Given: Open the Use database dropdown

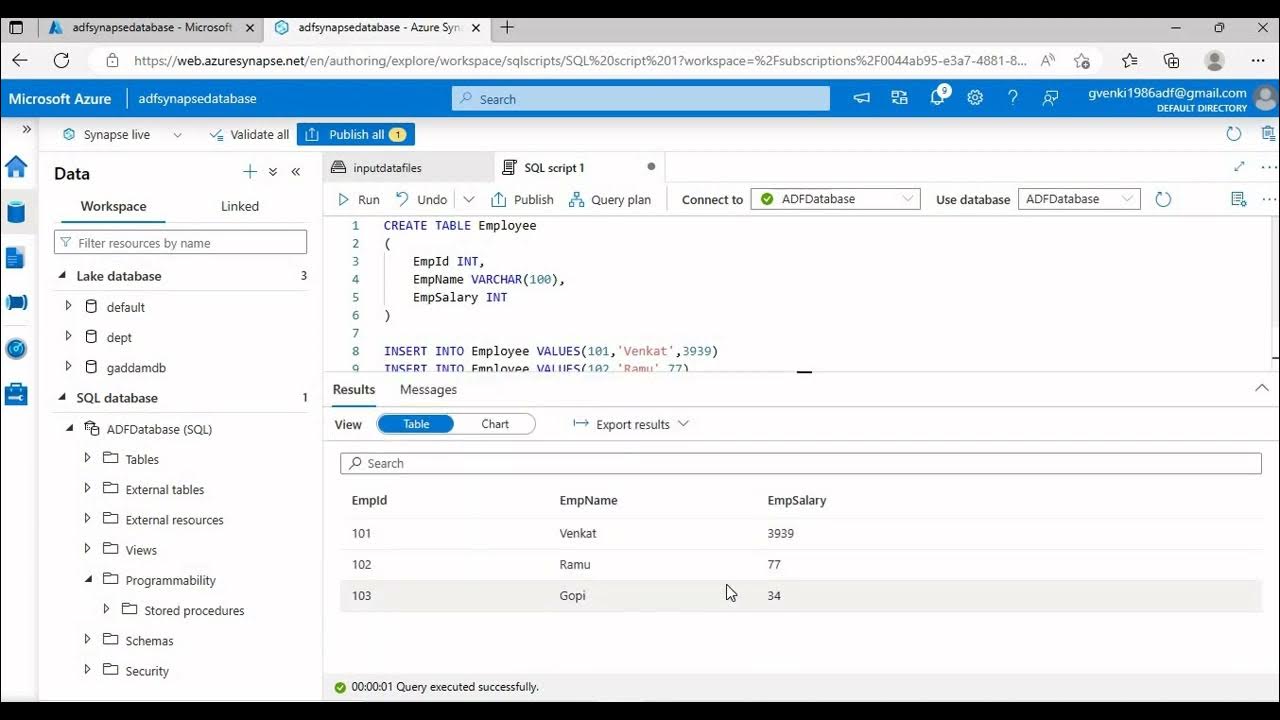Looking at the screenshot, I should click(x=1079, y=199).
